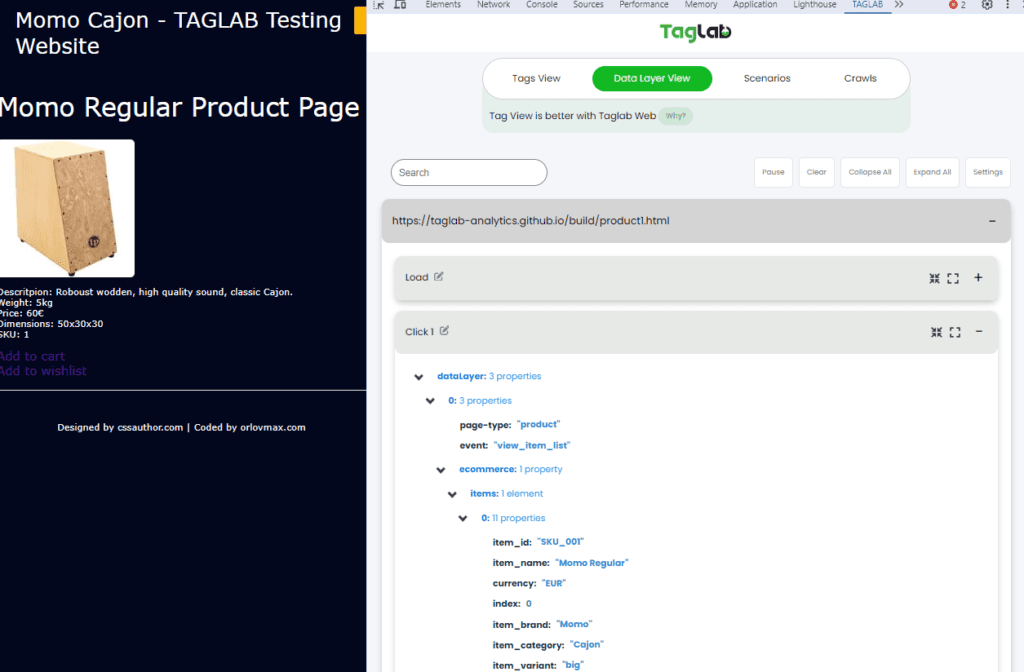This screenshot has height=672, width=1024.
Task: Open the Scenarios tab
Action: coord(767,78)
